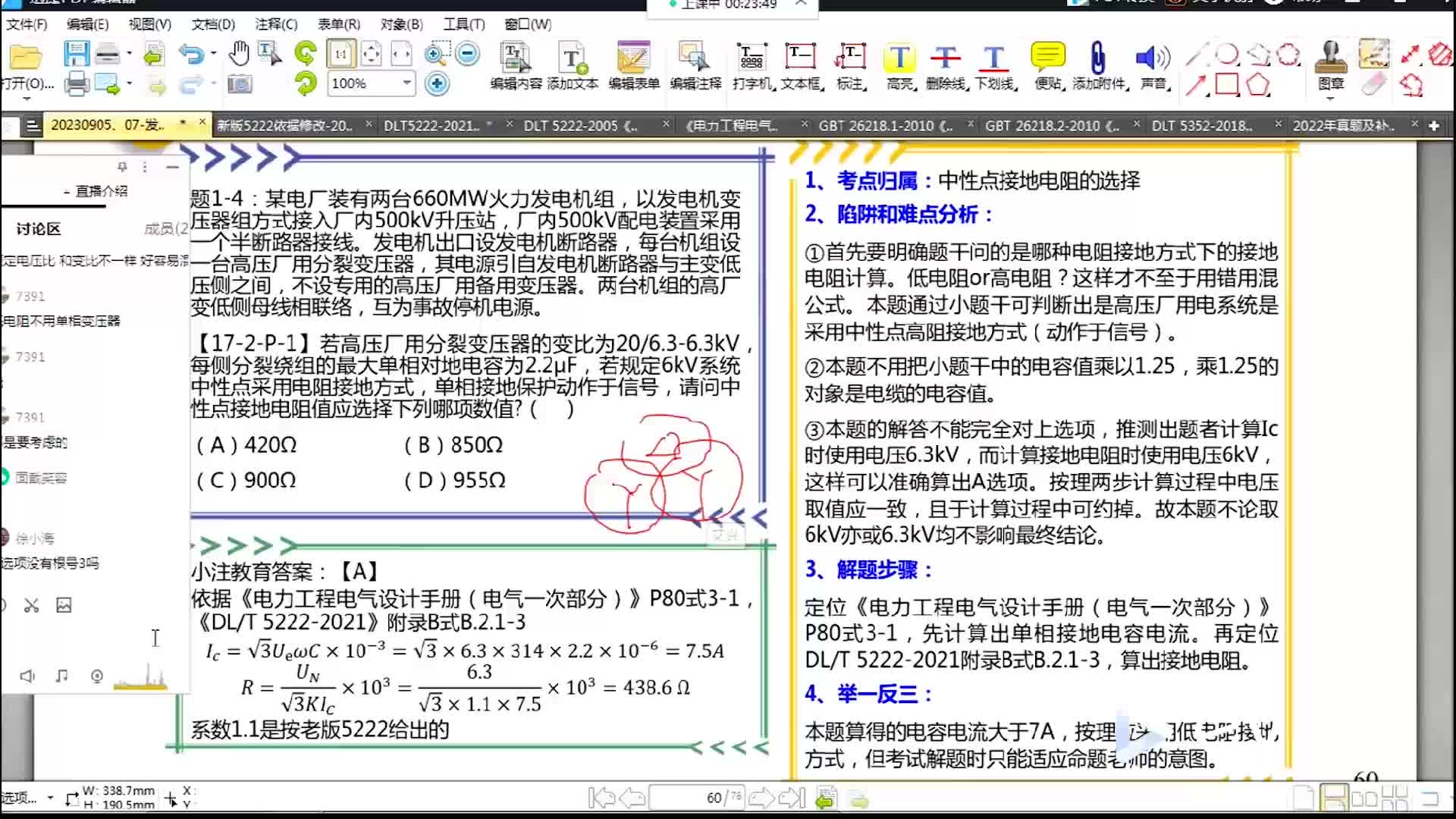This screenshot has width=1456, height=819.
Task: Go to the next page arrow
Action: [x=761, y=798]
